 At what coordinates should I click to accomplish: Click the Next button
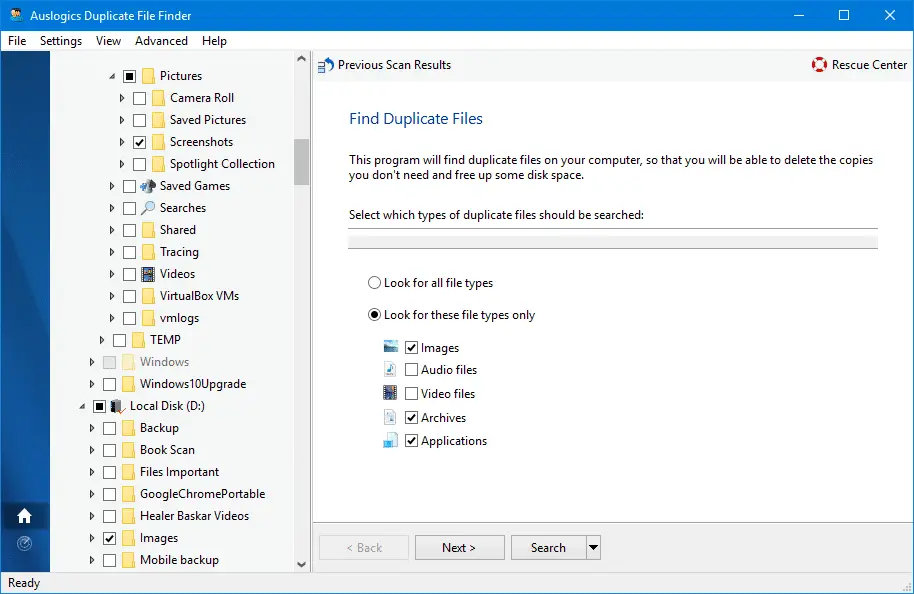click(459, 547)
